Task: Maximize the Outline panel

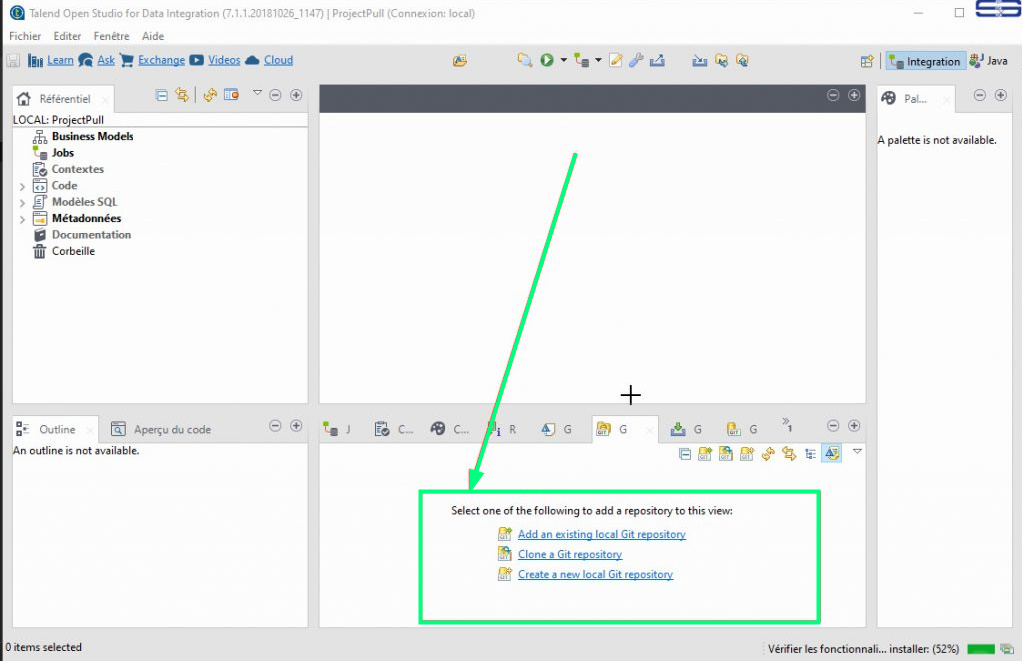Action: [x=296, y=425]
